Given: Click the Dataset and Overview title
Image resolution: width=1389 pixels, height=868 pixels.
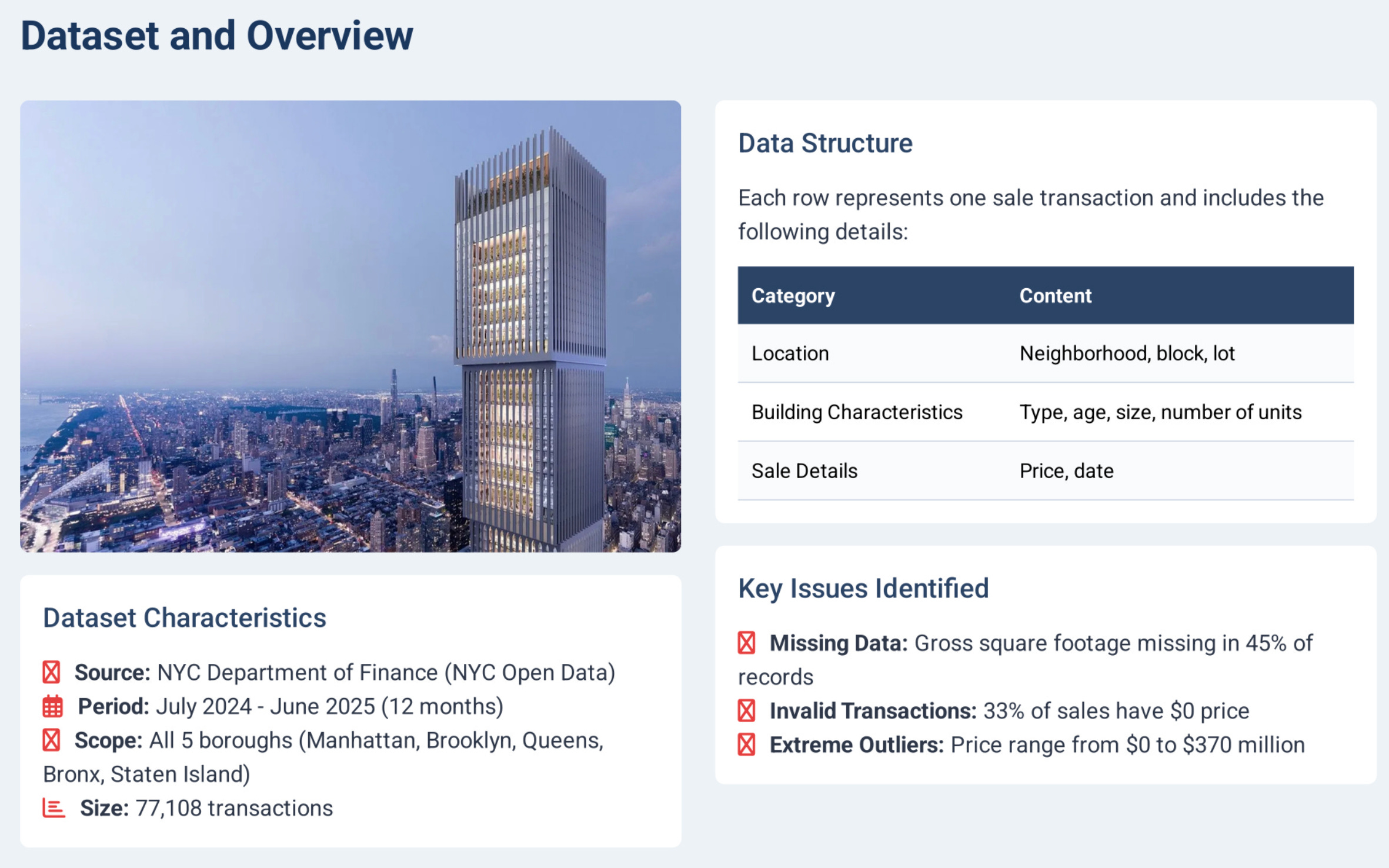Looking at the screenshot, I should click(x=216, y=36).
